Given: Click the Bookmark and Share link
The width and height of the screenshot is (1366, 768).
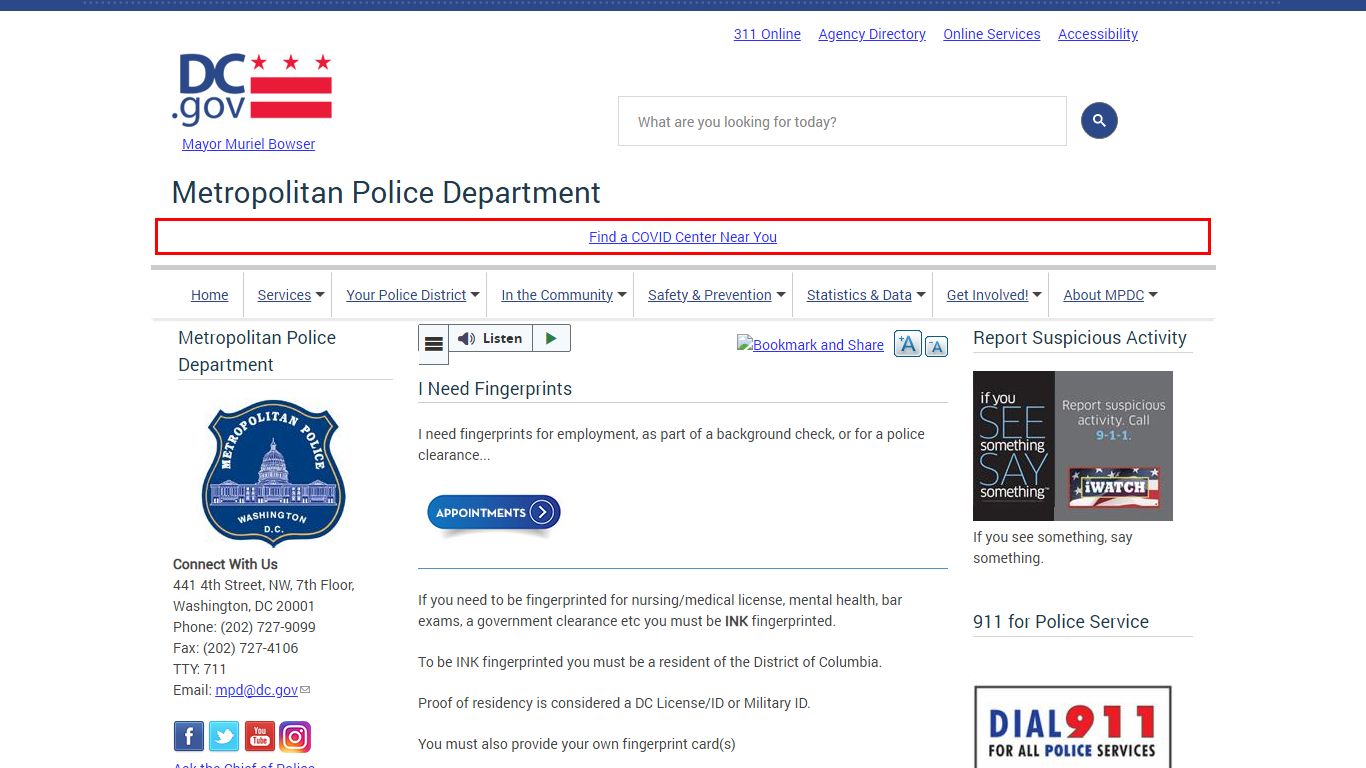Looking at the screenshot, I should 810,345.
